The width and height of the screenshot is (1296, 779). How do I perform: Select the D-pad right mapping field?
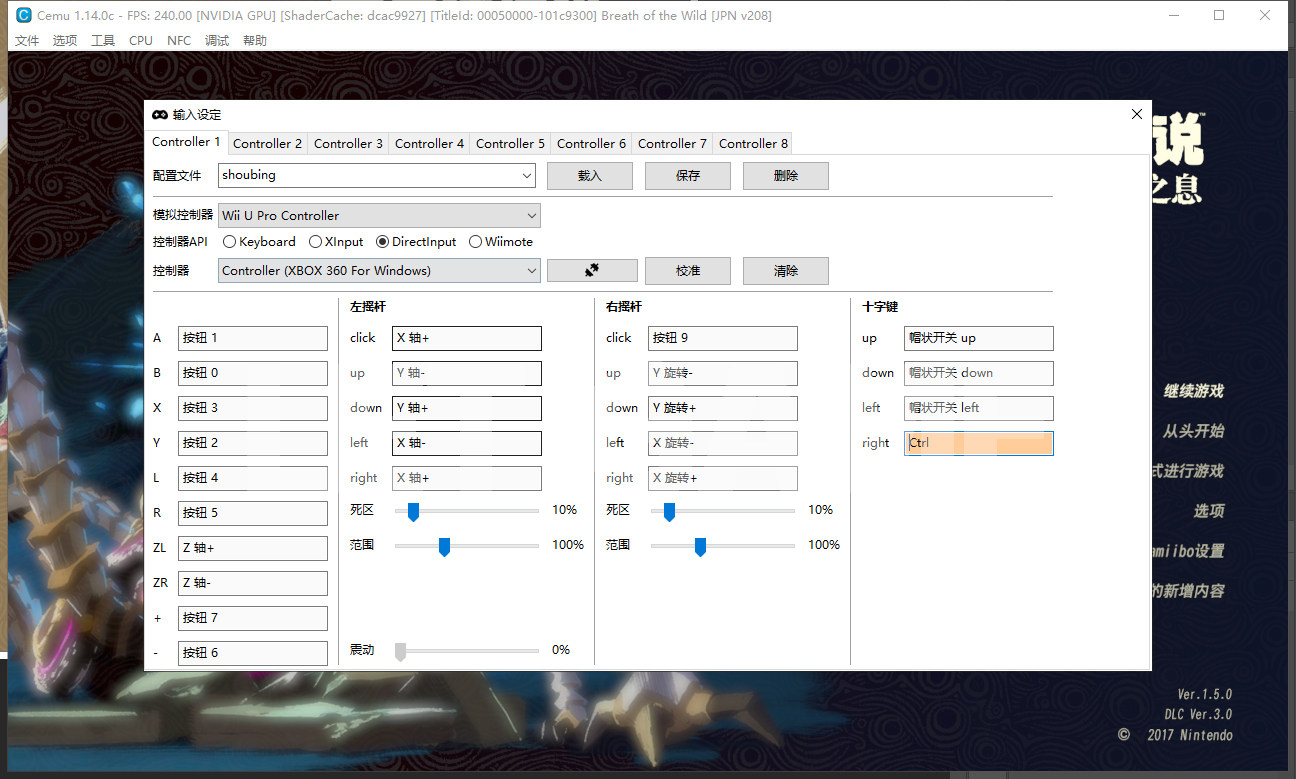click(978, 443)
